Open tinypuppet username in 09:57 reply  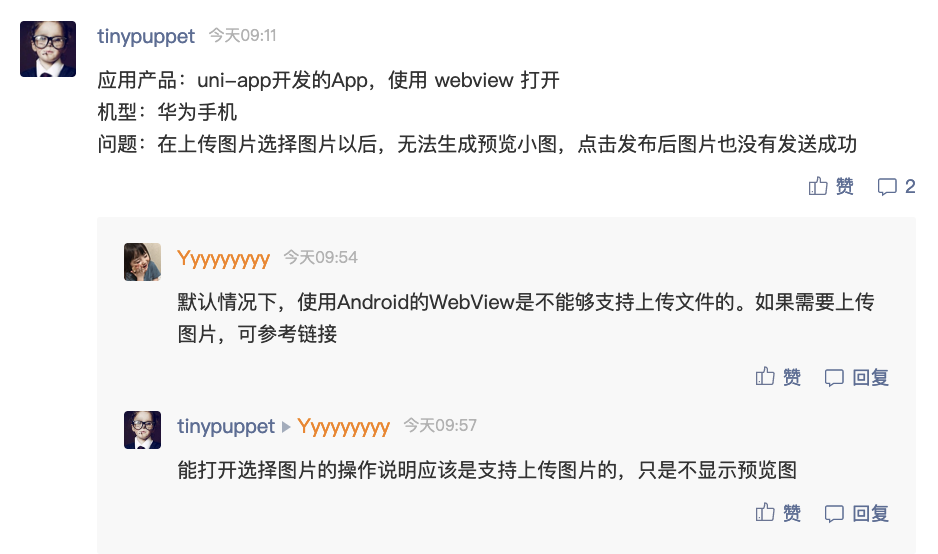(x=226, y=427)
